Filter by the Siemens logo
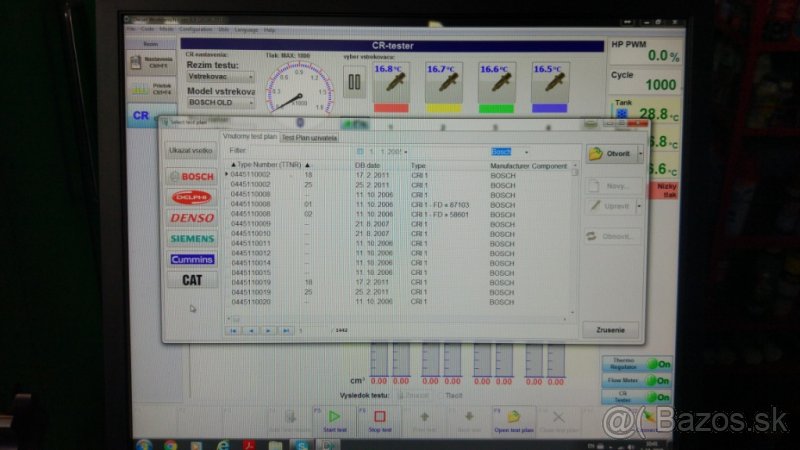Image resolution: width=800 pixels, height=450 pixels. (192, 239)
